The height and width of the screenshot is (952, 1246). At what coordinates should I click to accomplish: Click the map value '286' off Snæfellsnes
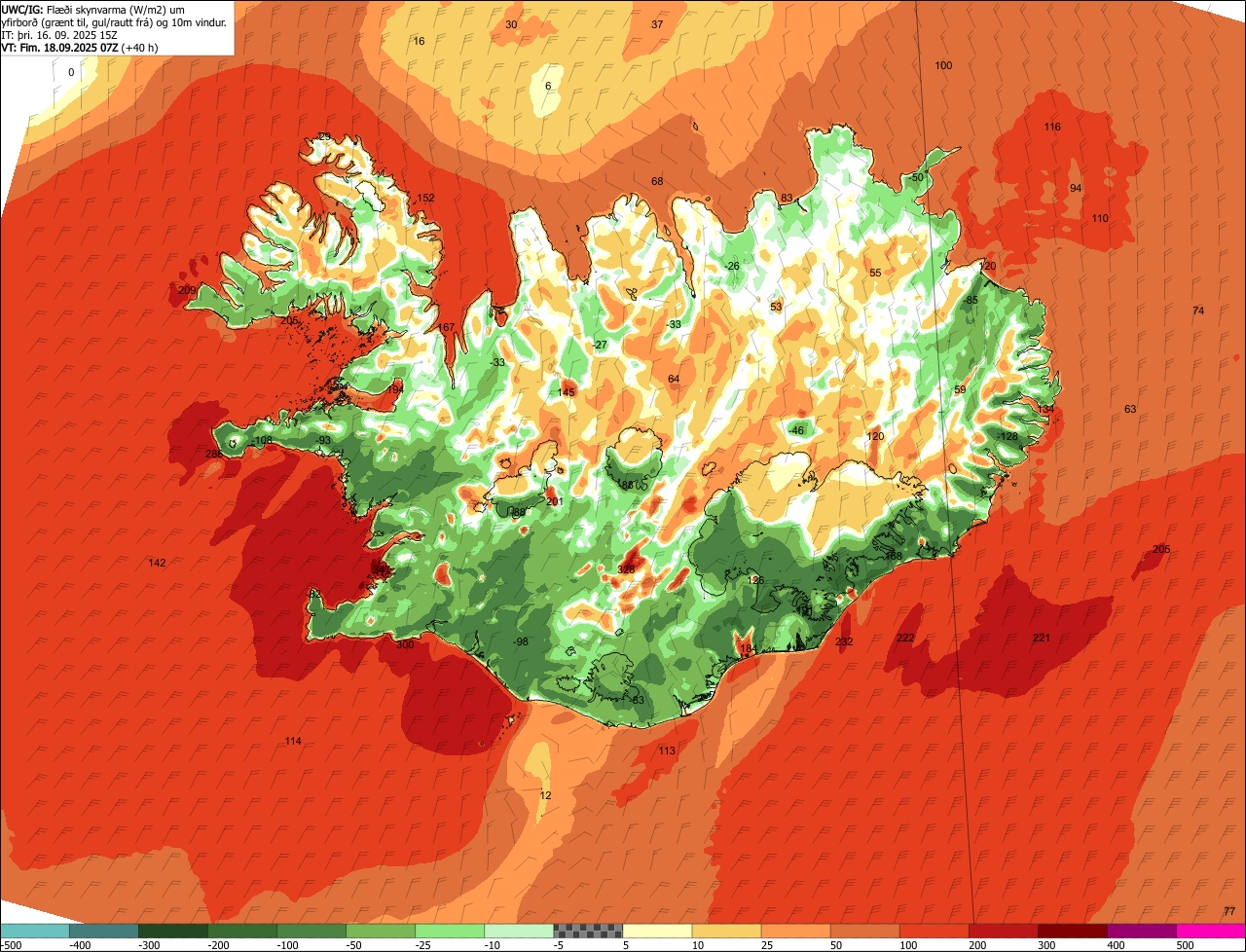(214, 454)
